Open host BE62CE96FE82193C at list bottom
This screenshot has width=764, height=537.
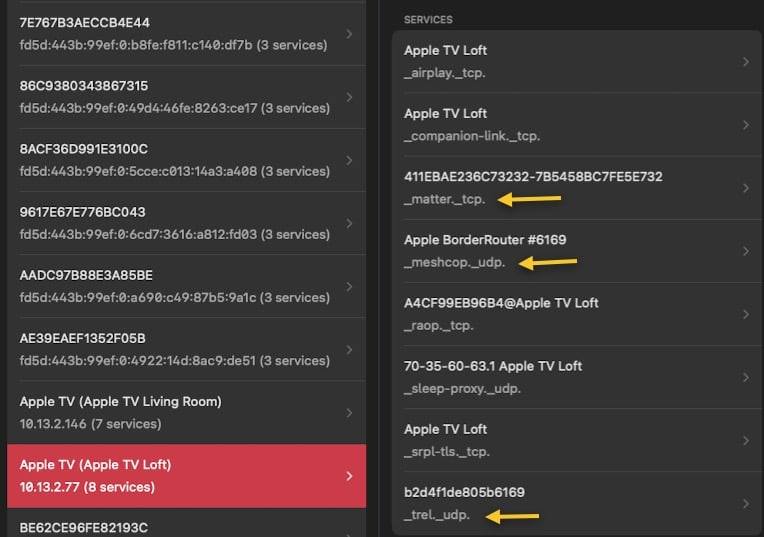(x=187, y=523)
